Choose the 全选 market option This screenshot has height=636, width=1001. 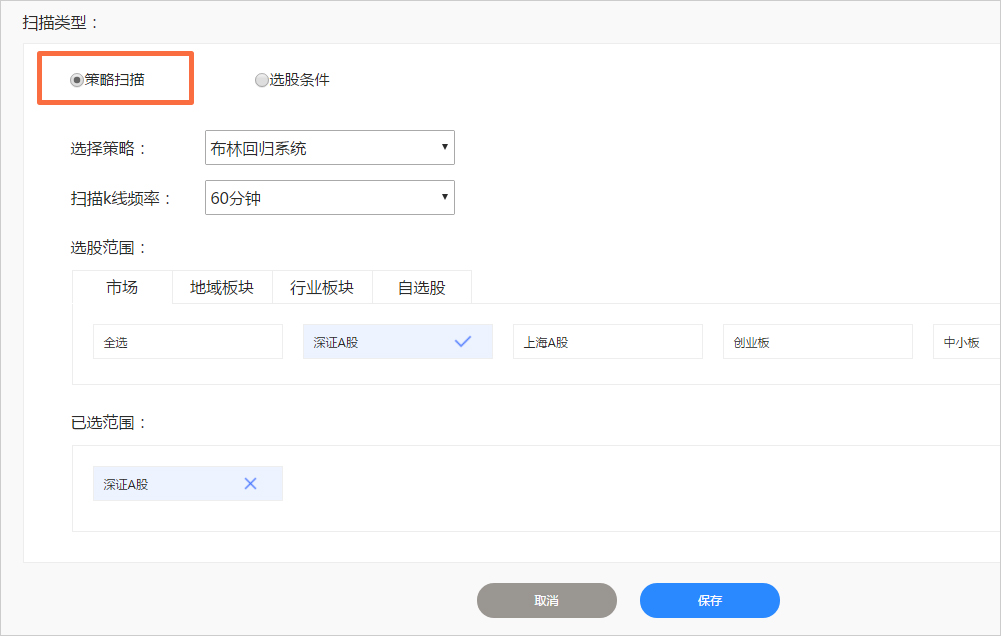coord(188,342)
